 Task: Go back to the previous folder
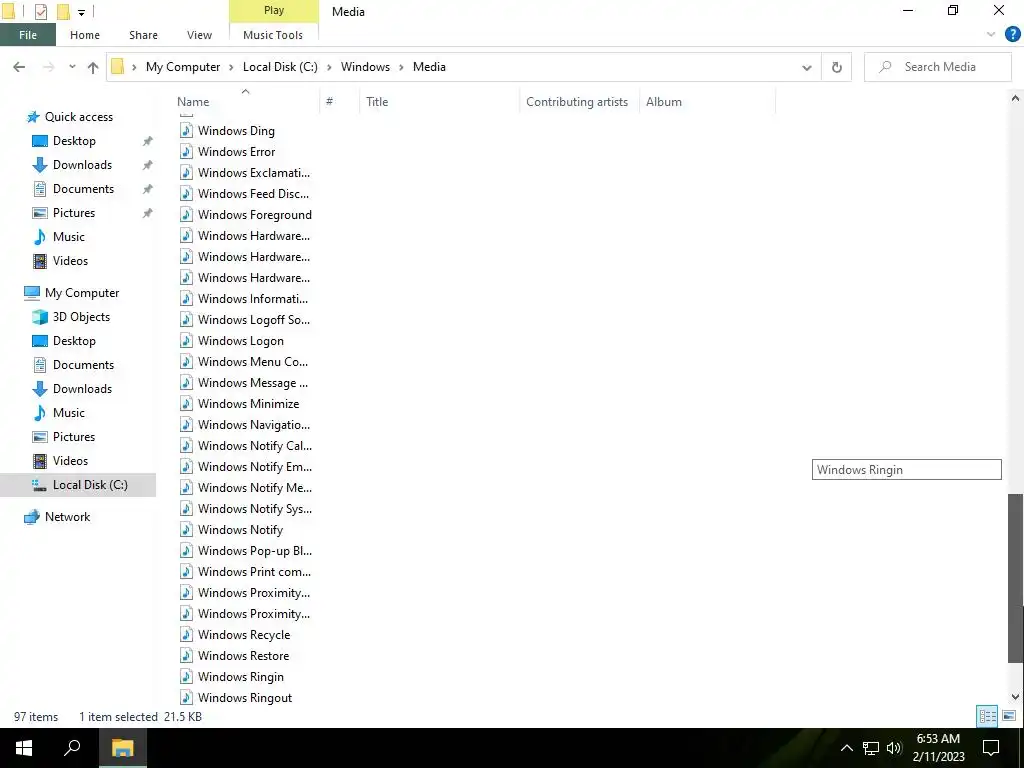19,67
